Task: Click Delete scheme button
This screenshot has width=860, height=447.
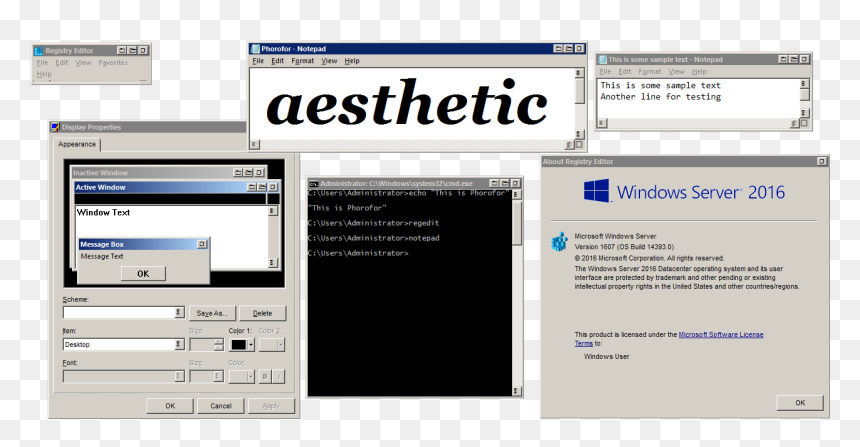Action: pyautogui.click(x=262, y=313)
